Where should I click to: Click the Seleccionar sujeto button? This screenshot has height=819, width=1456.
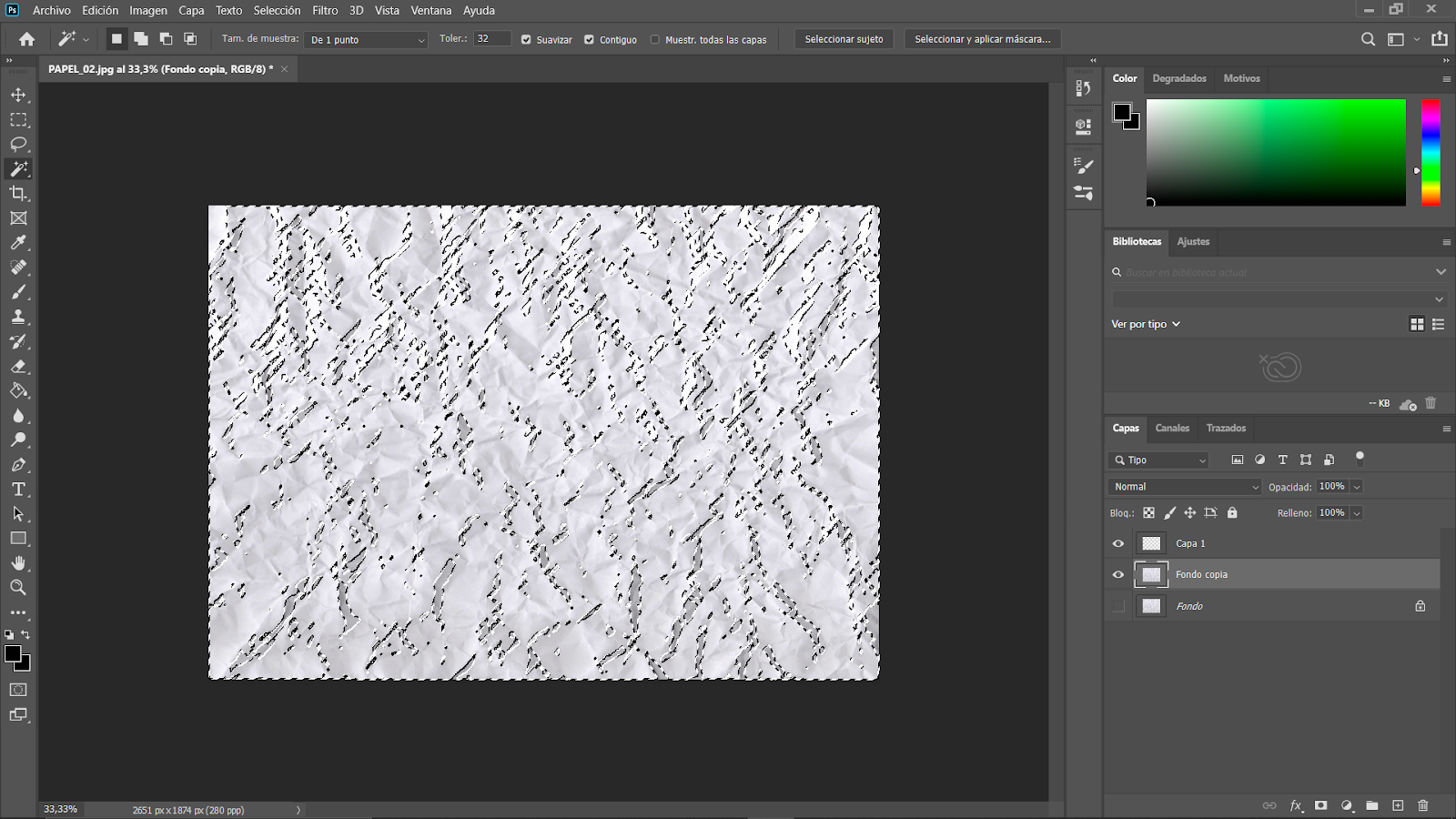[x=844, y=39]
